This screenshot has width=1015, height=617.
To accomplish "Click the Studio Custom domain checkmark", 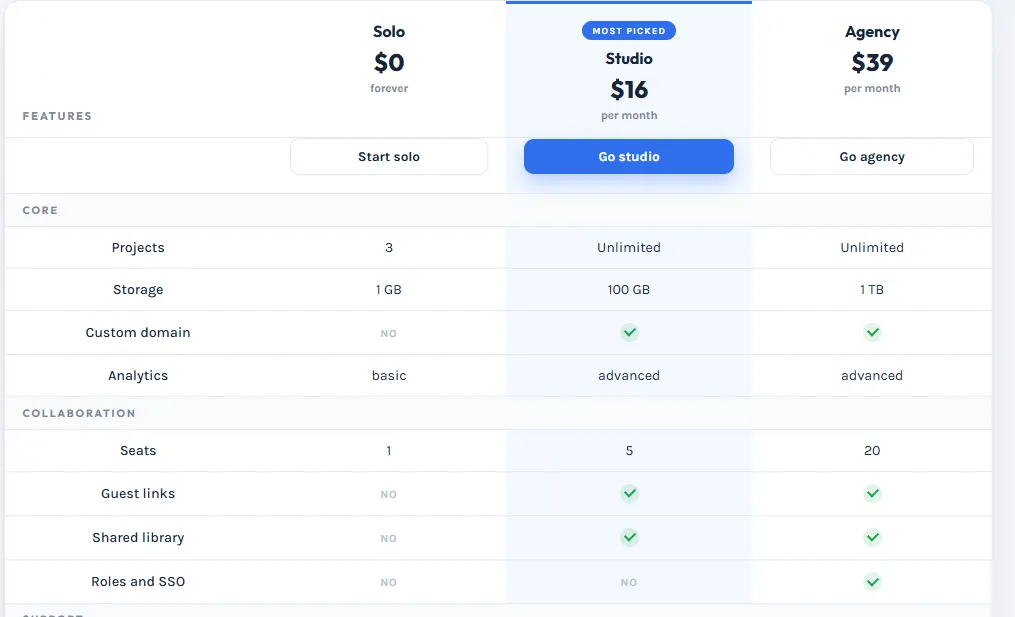I will pos(629,333).
